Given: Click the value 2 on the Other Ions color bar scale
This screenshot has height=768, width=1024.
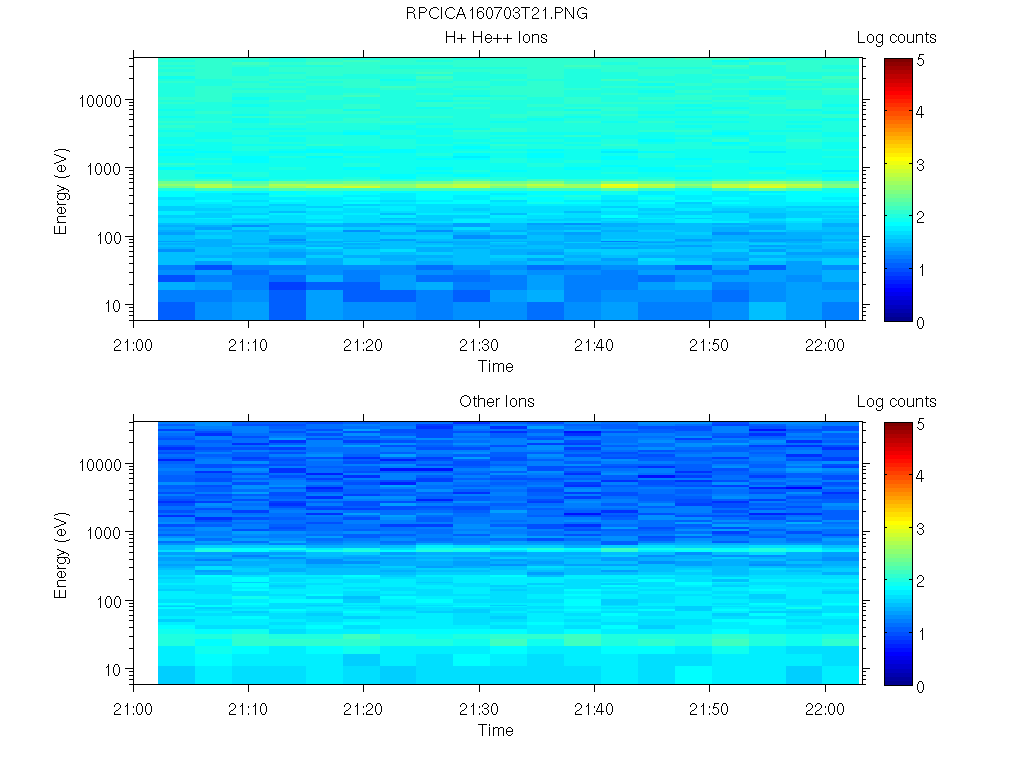Looking at the screenshot, I should pos(920,581).
